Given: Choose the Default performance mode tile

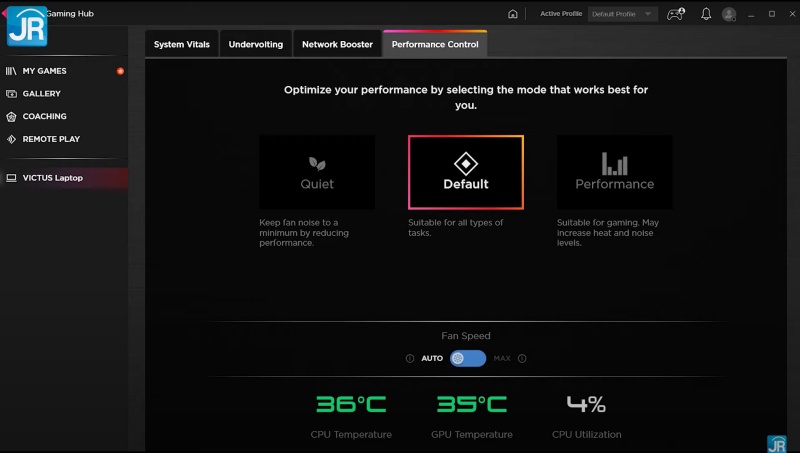Looking at the screenshot, I should (x=466, y=172).
